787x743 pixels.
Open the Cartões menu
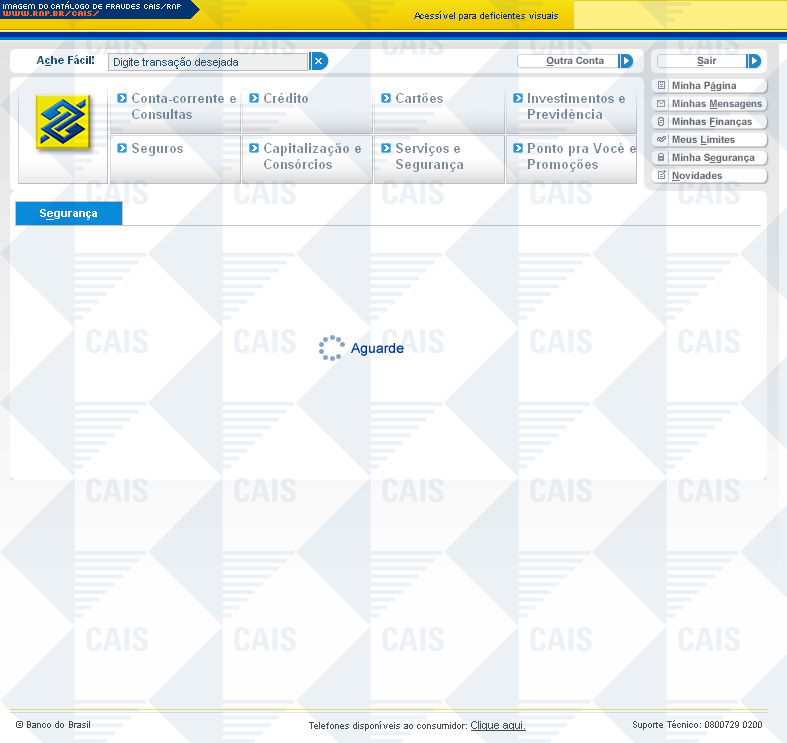pos(418,99)
